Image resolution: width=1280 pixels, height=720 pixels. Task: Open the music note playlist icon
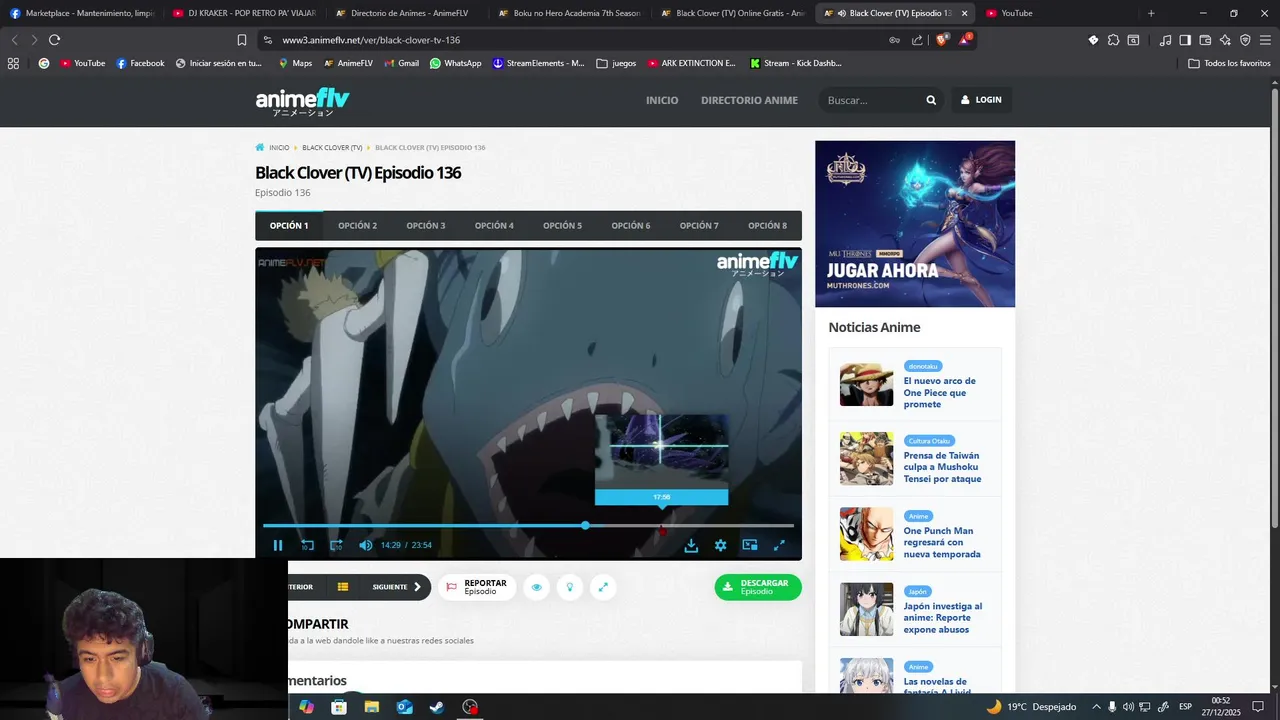1166,40
